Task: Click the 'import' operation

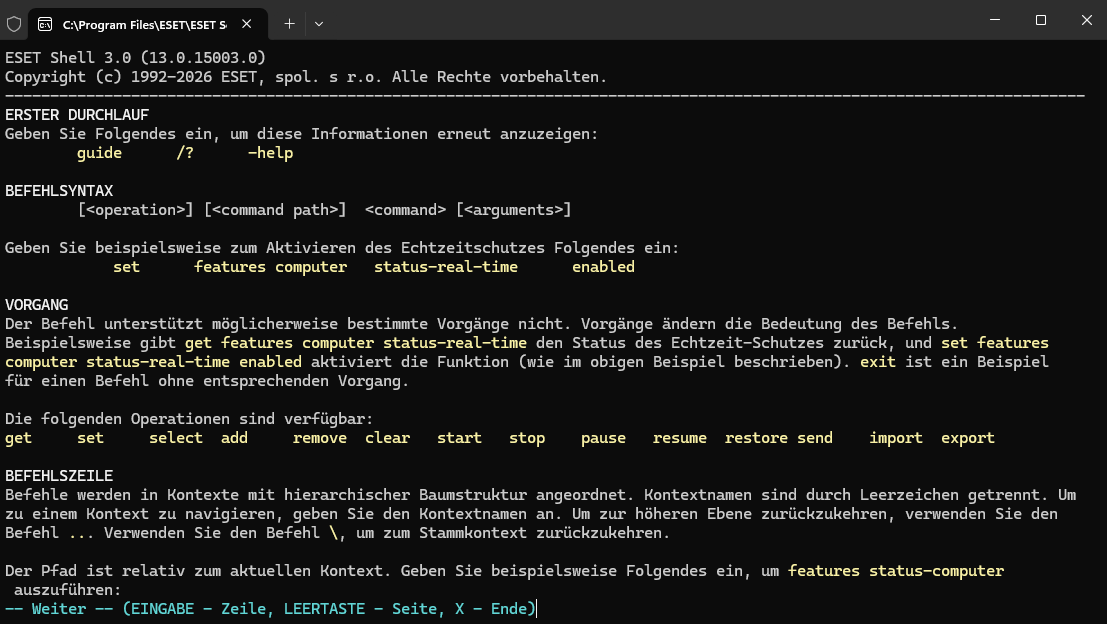Action: coord(896,438)
